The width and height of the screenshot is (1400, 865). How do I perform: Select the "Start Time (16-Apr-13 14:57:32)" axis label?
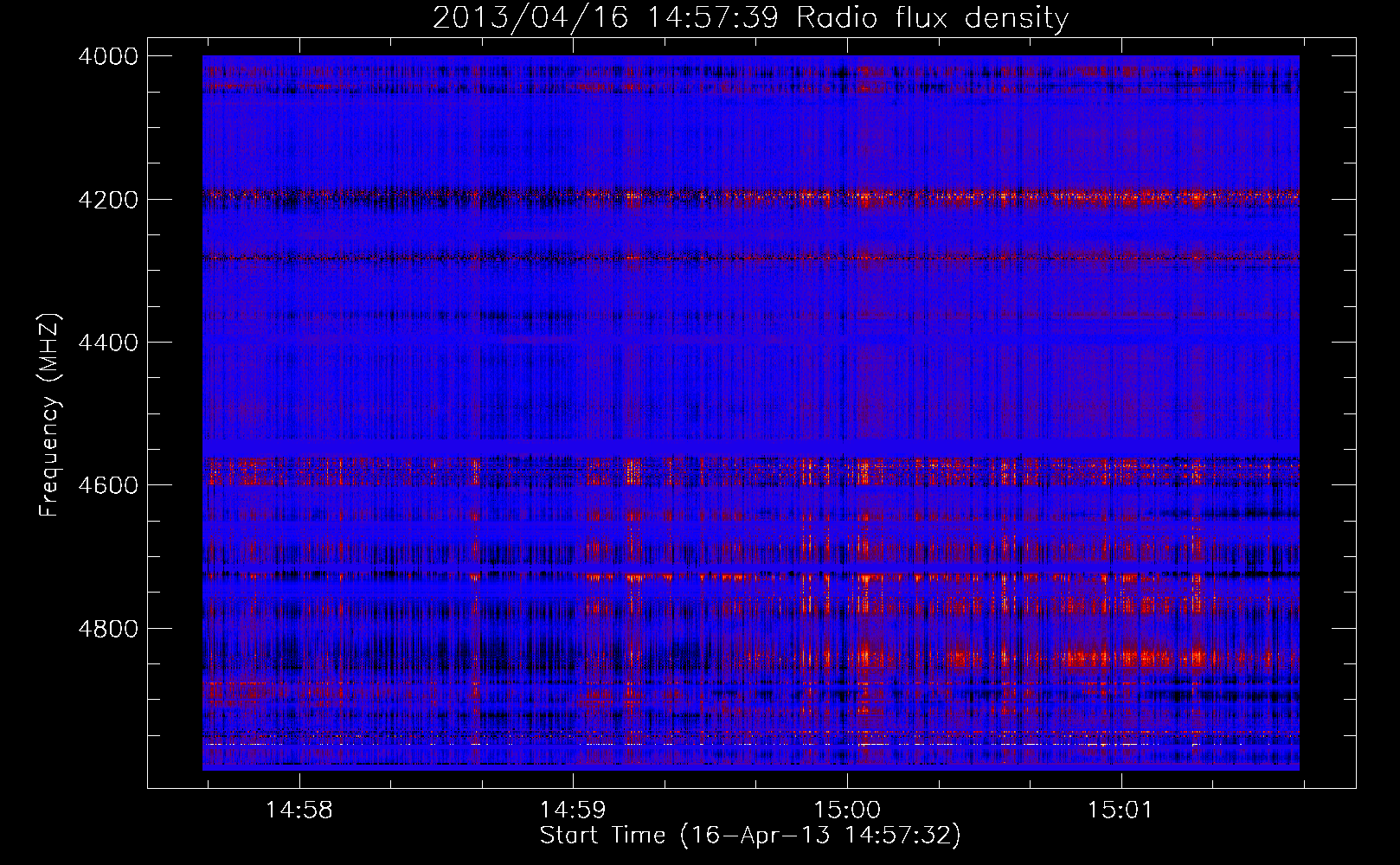(x=750, y=836)
